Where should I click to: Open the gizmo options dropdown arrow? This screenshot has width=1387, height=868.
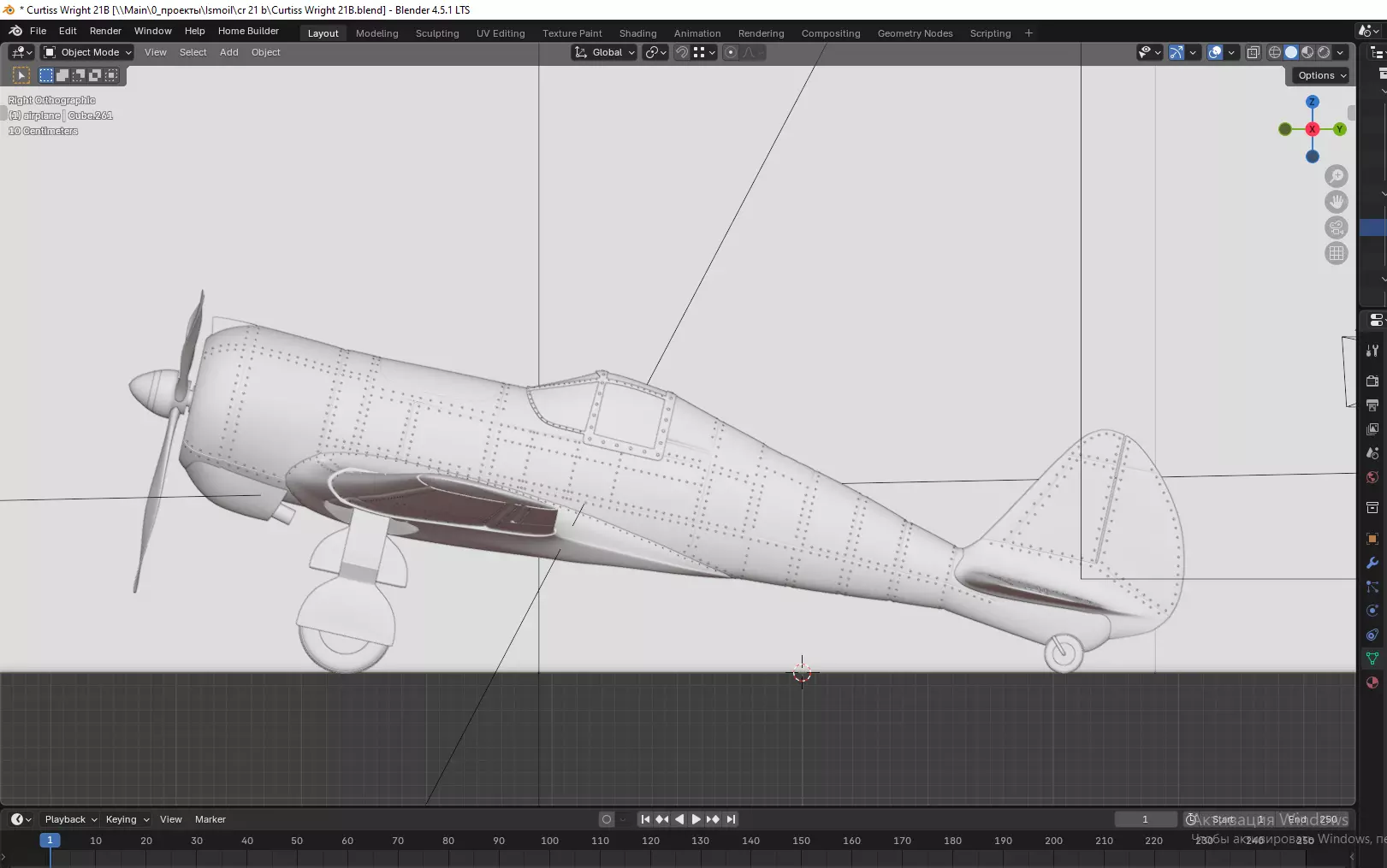[1193, 52]
